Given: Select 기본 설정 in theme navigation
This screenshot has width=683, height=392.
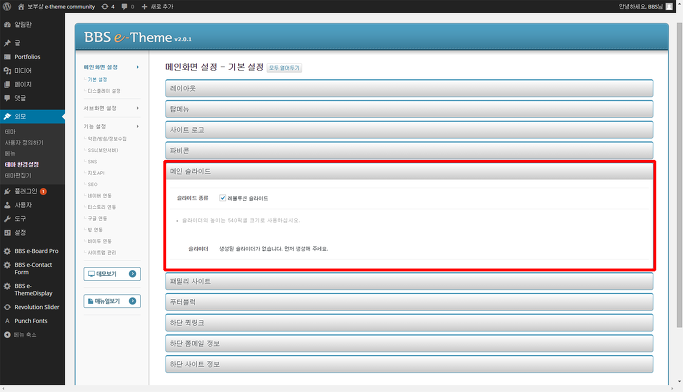Looking at the screenshot, I should coord(97,79).
